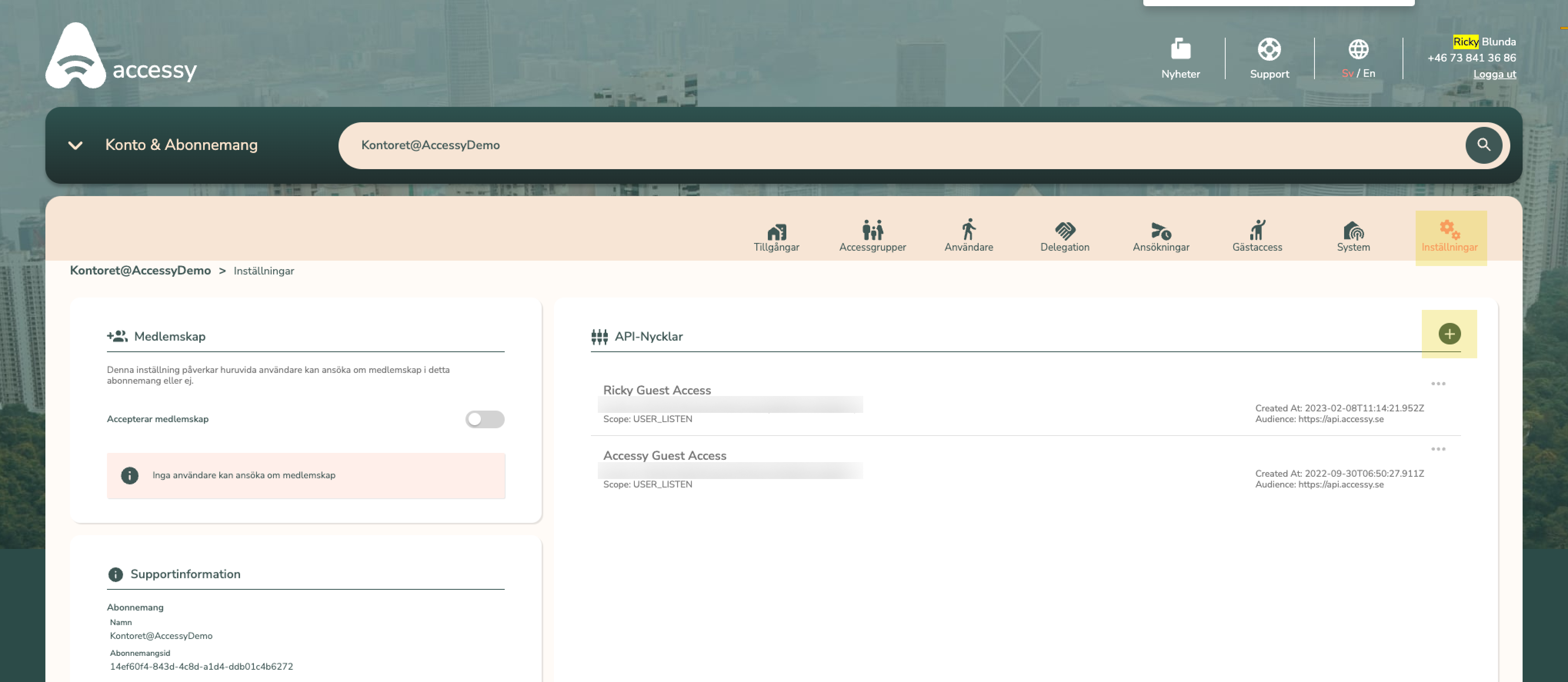Click info icon in membership notice
This screenshot has height=682, width=1568.
coord(130,475)
